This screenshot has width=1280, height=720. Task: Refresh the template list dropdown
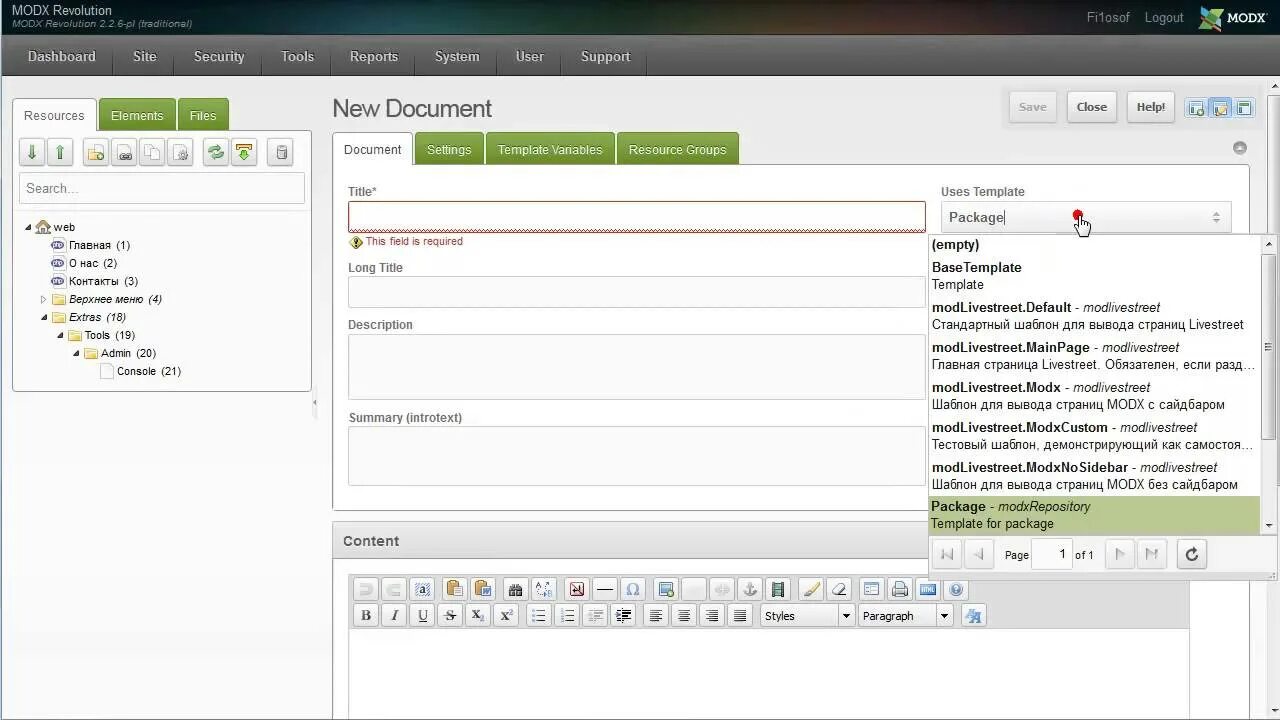[x=1191, y=554]
